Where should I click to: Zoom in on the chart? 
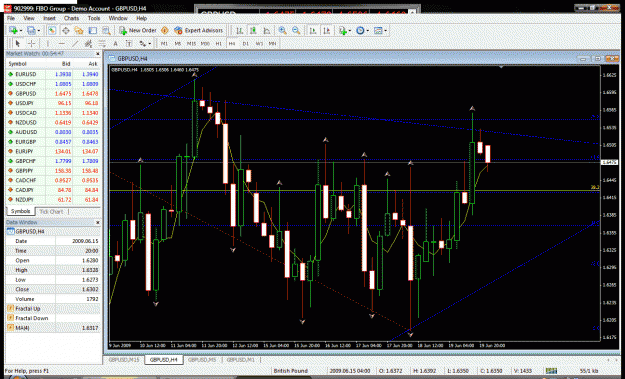(283, 30)
